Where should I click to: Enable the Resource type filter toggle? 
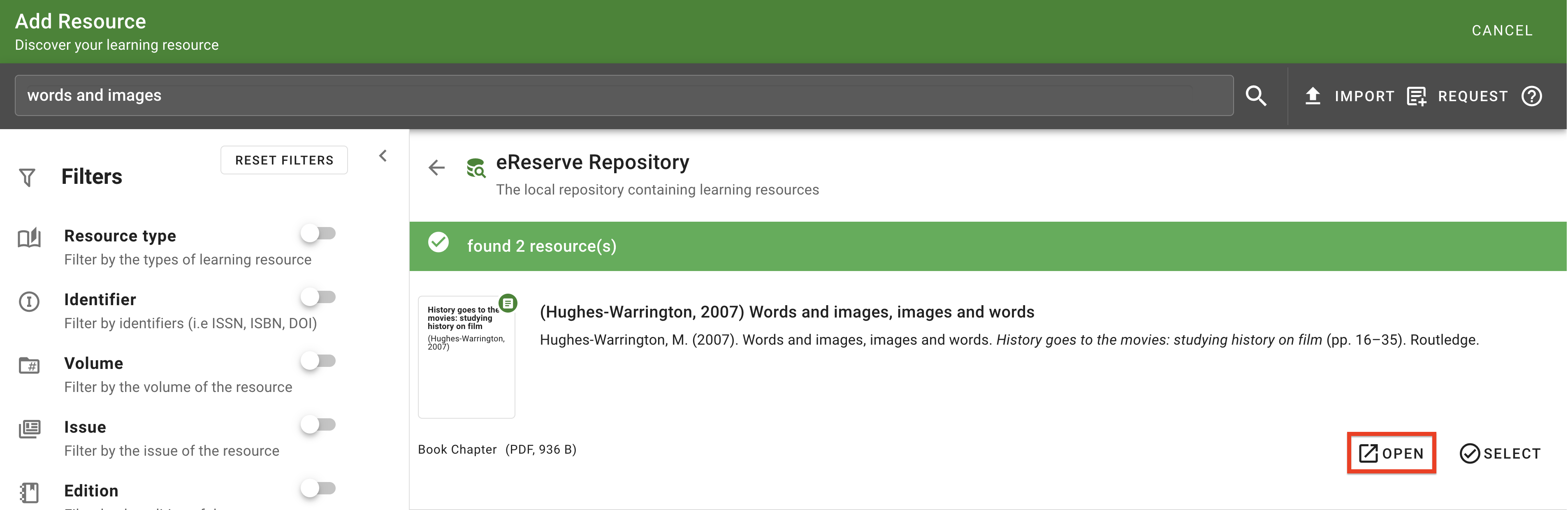[x=319, y=233]
